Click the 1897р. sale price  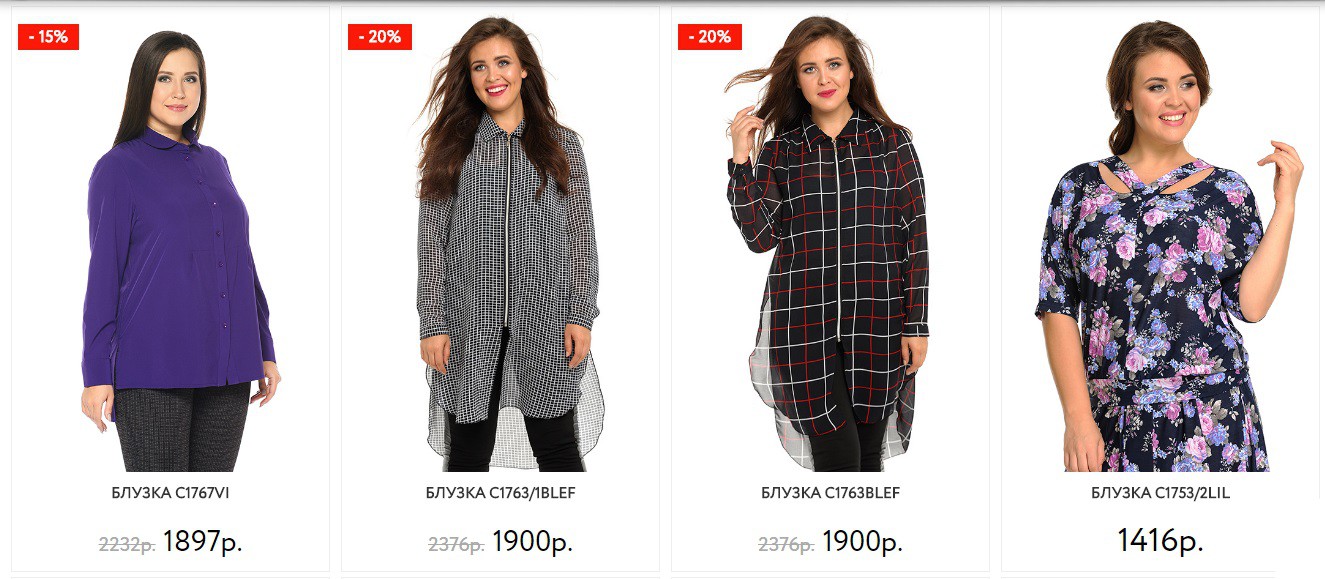click(203, 542)
